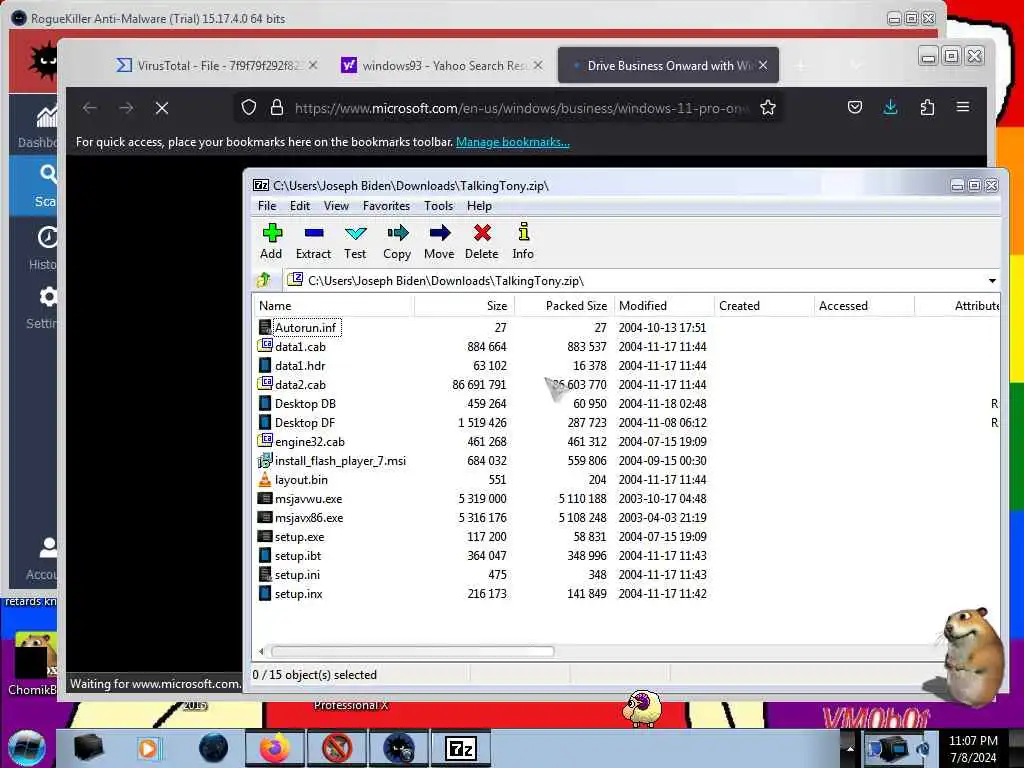Screen dimensions: 1024x768
Task: Stop loading the page in Firefox
Action: pos(162,108)
